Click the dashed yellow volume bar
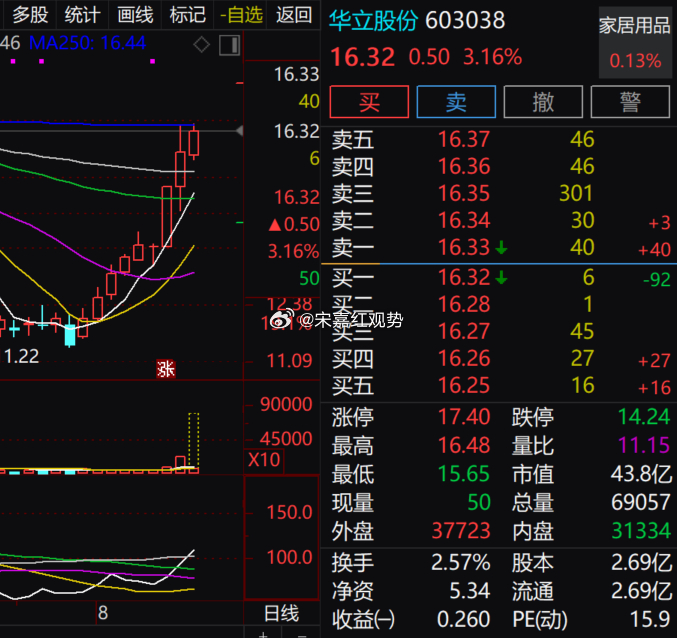The image size is (677, 638). [x=193, y=441]
